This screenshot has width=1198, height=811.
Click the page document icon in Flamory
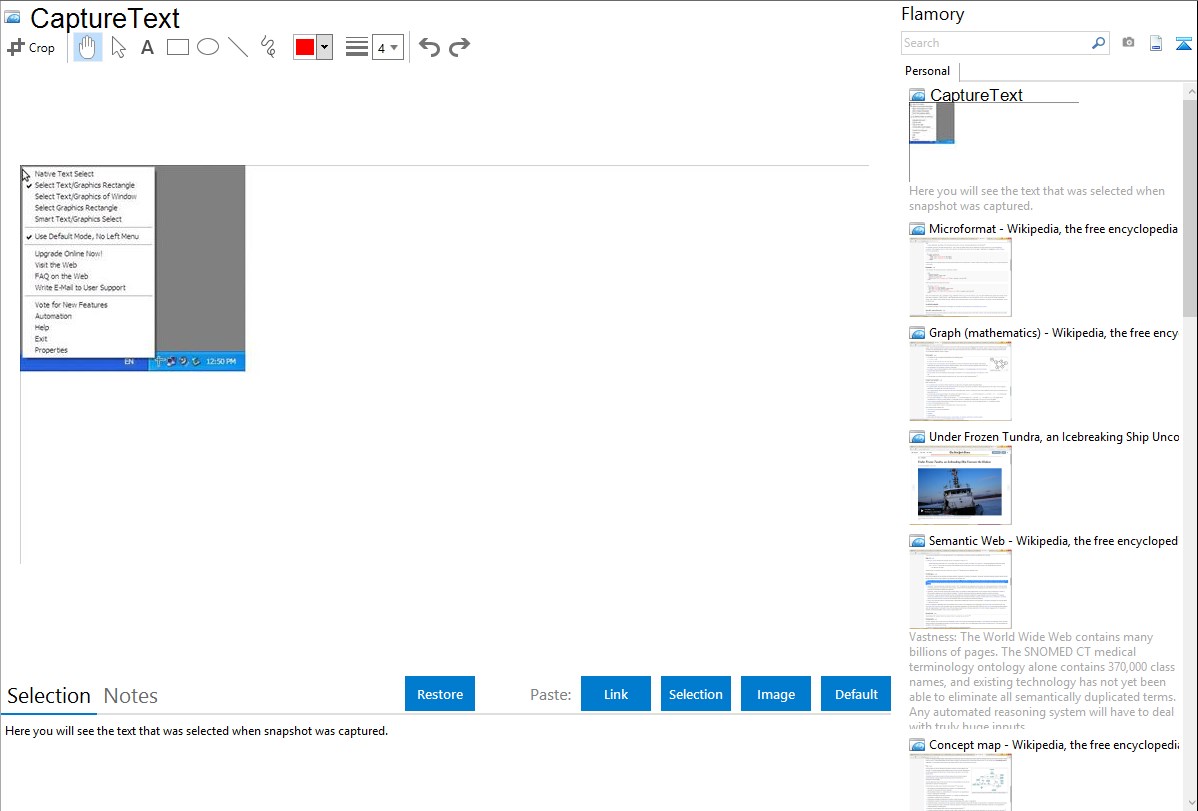1156,43
